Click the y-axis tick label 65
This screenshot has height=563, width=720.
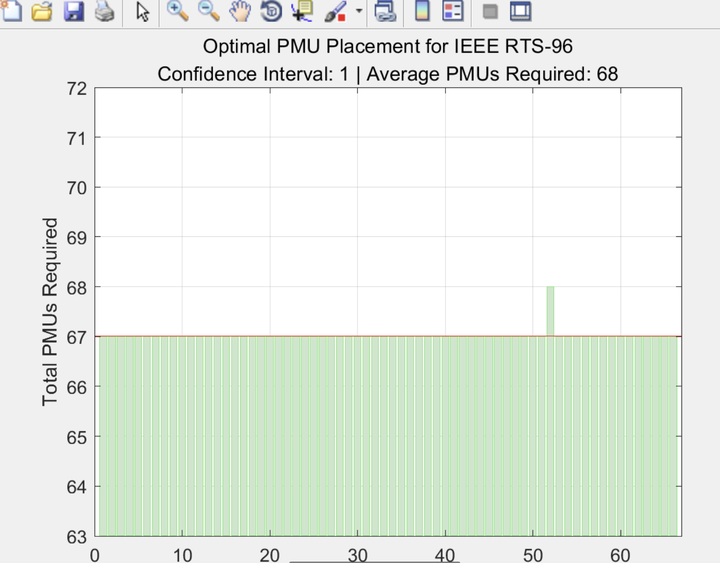[x=77, y=437]
